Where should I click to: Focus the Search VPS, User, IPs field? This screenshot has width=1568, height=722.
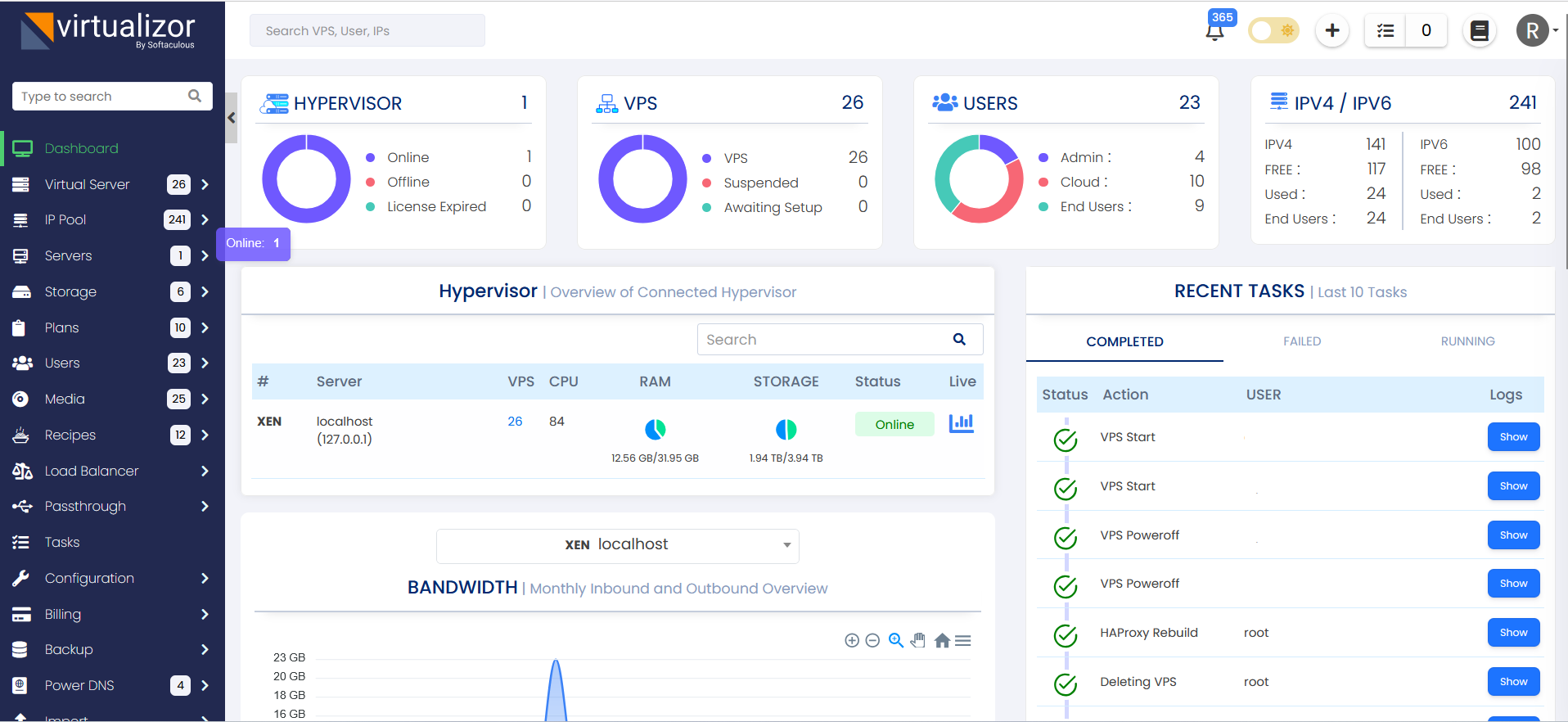click(x=367, y=31)
